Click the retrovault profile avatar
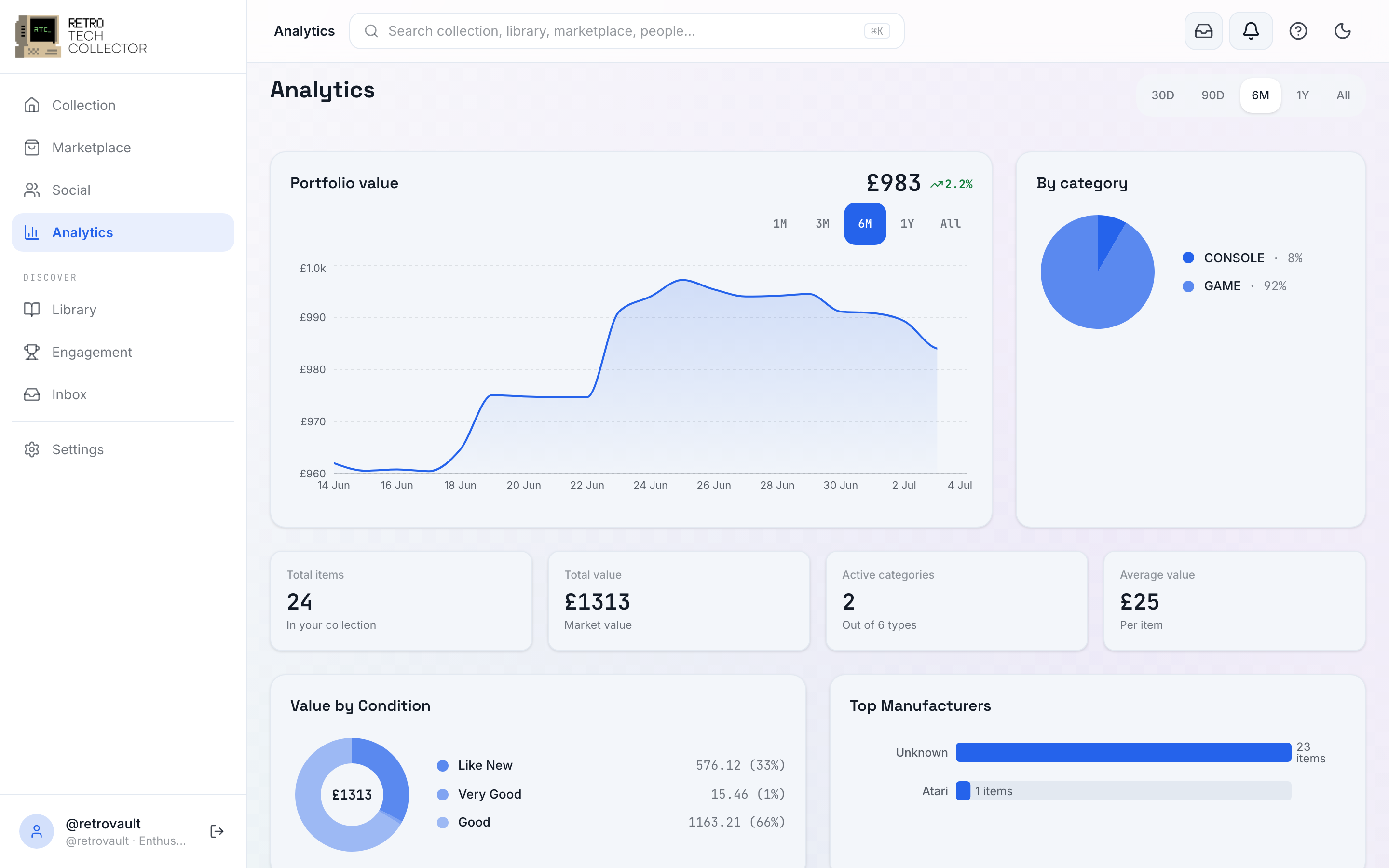 pyautogui.click(x=37, y=831)
